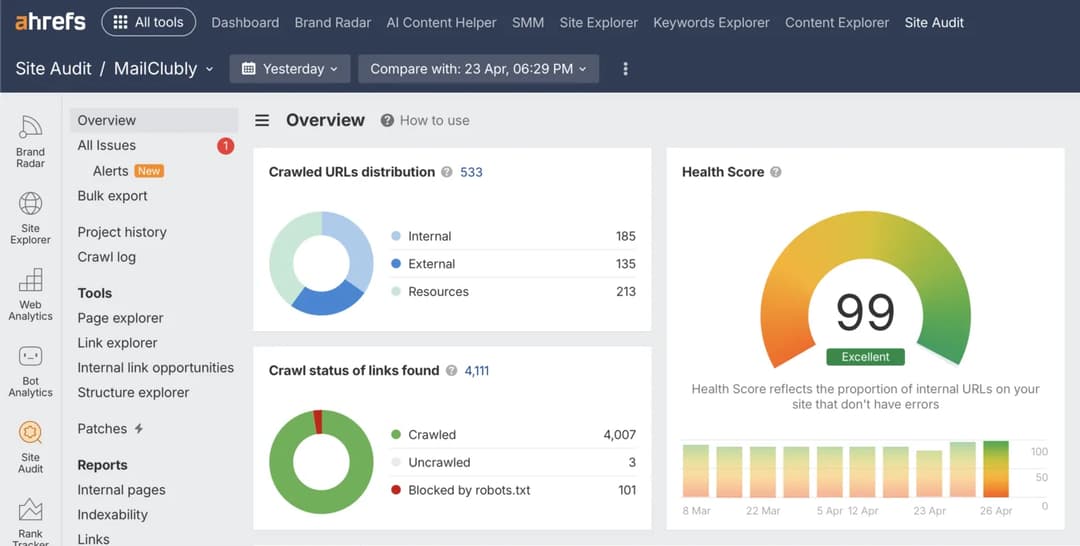Screen dimensions: 1080x546
Task: Open Indexability report
Action: [x=112, y=515]
